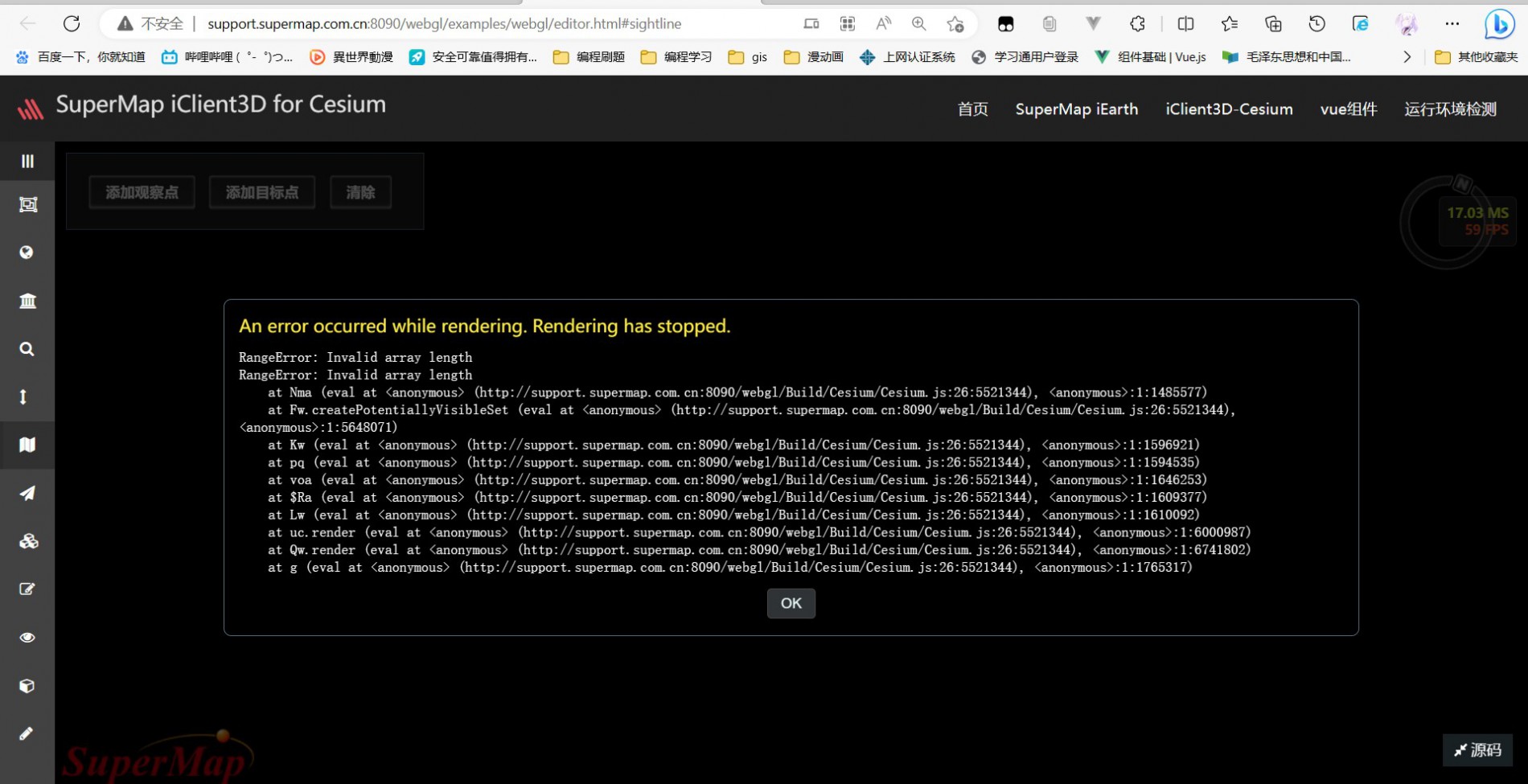This screenshot has height=784, width=1528.
Task: Select the frame/scene category sidebar icon
Action: [27, 205]
